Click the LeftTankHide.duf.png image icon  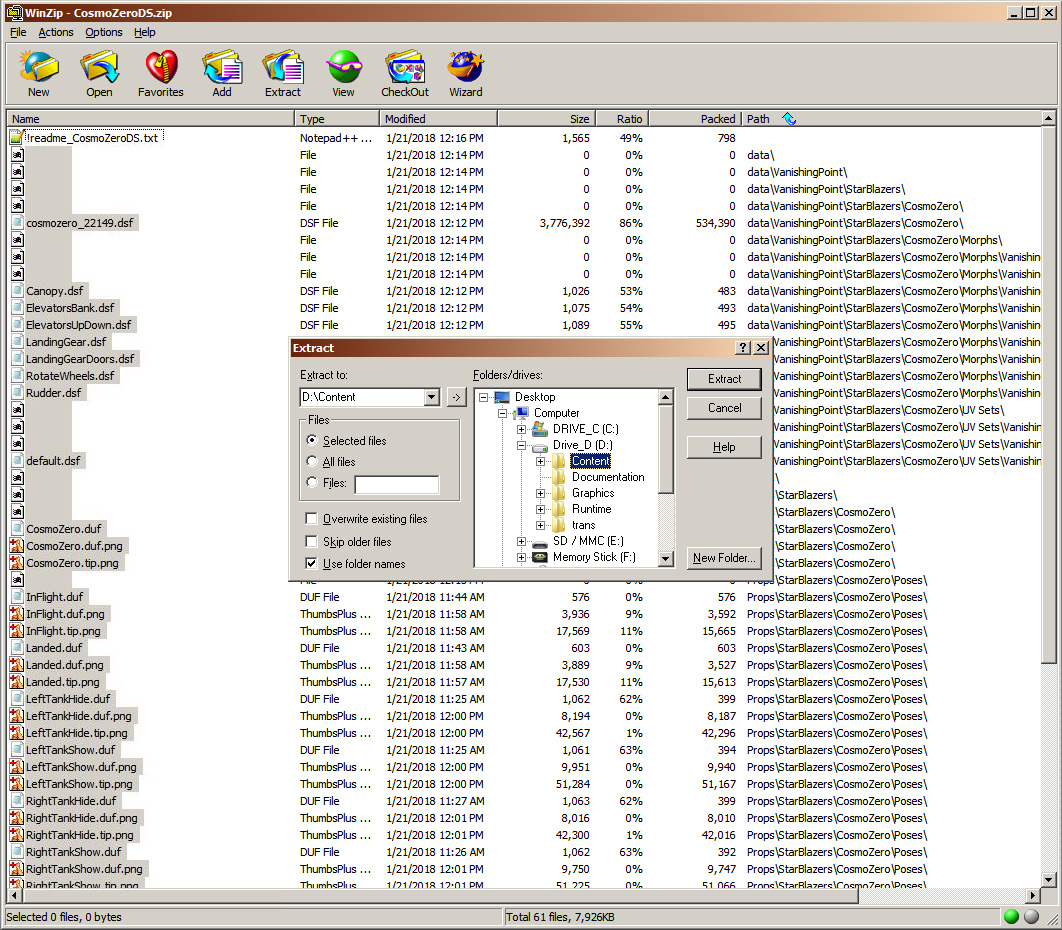[17, 716]
